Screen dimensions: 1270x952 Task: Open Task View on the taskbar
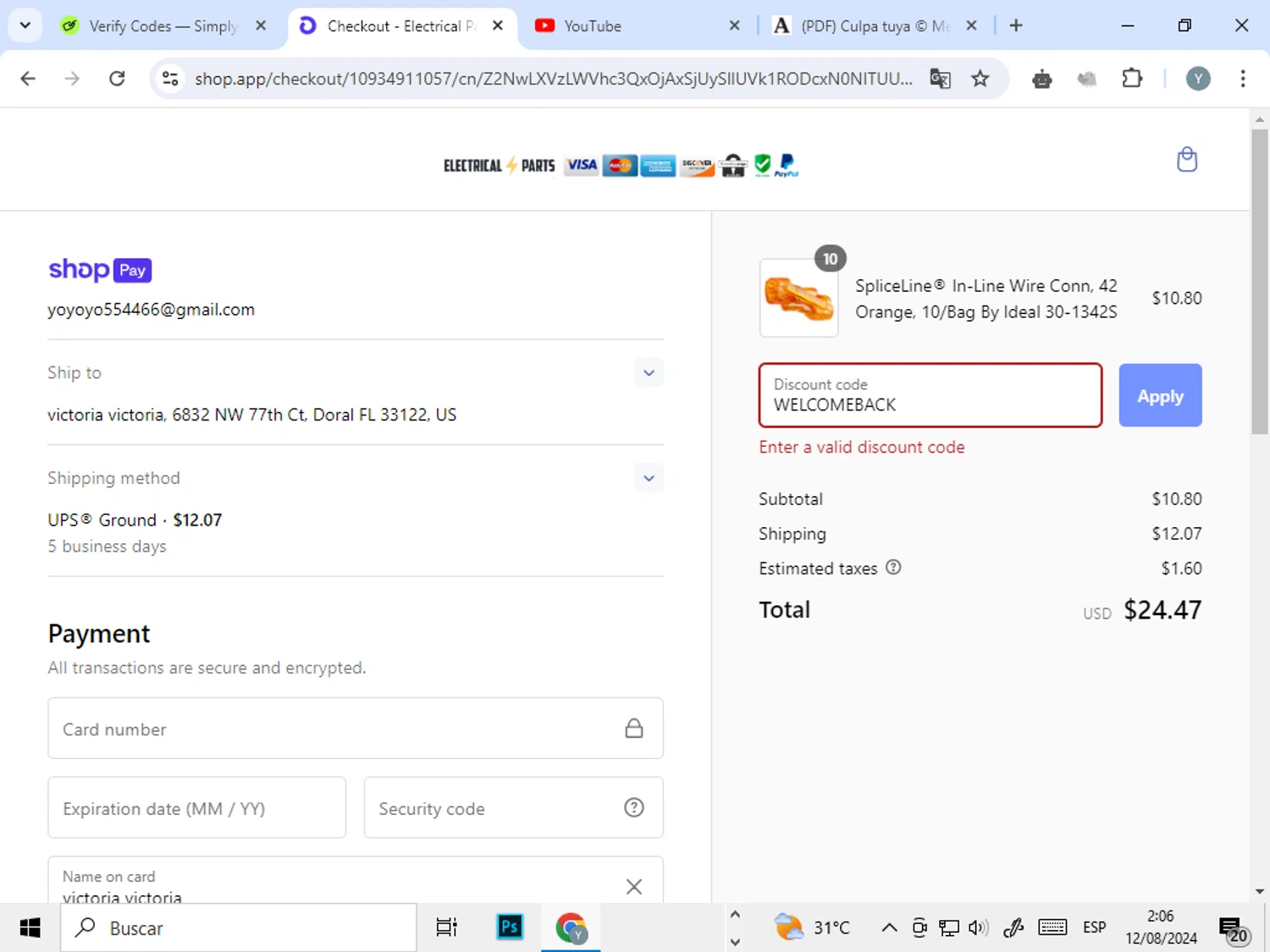tap(446, 927)
